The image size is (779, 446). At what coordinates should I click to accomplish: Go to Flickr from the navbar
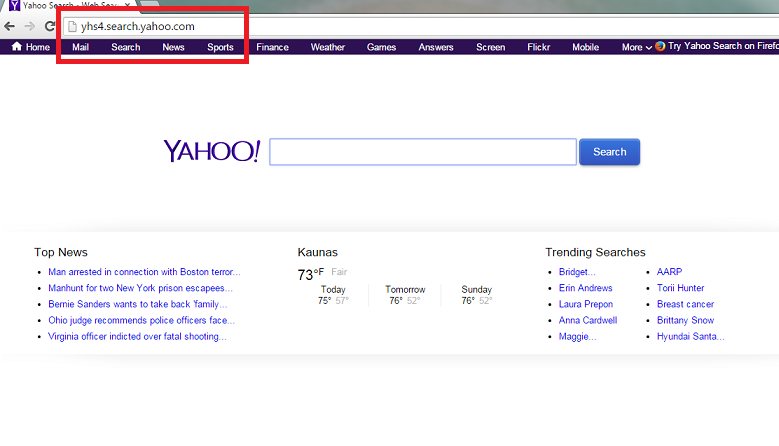(538, 47)
